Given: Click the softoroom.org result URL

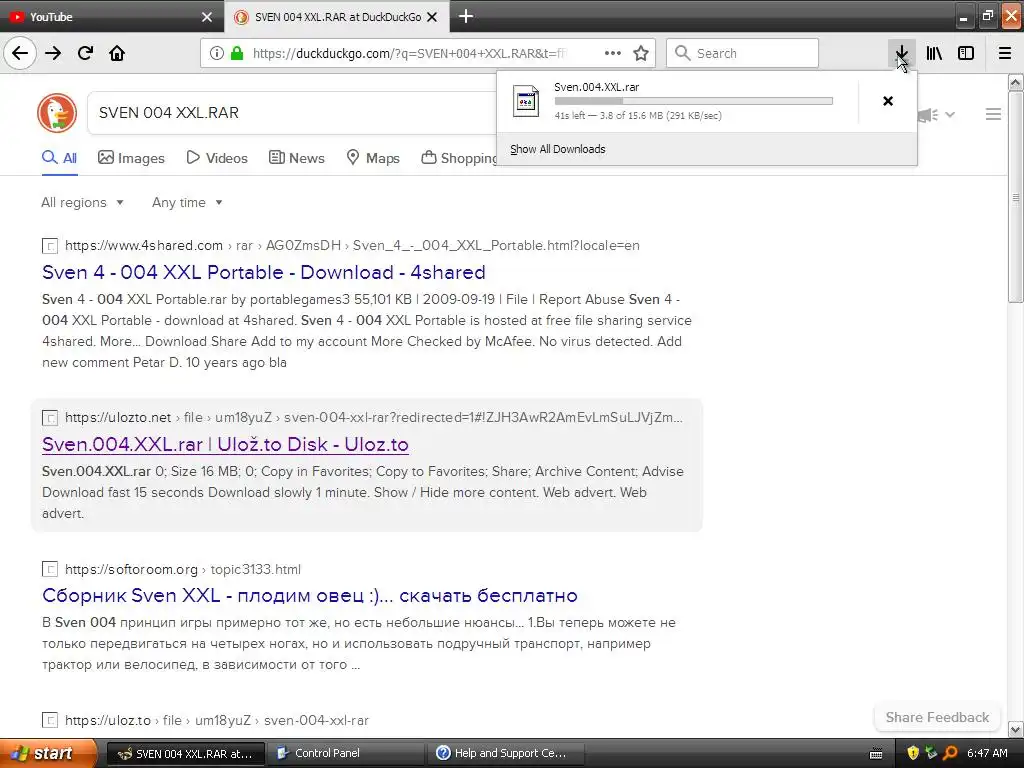Looking at the screenshot, I should click(183, 569).
